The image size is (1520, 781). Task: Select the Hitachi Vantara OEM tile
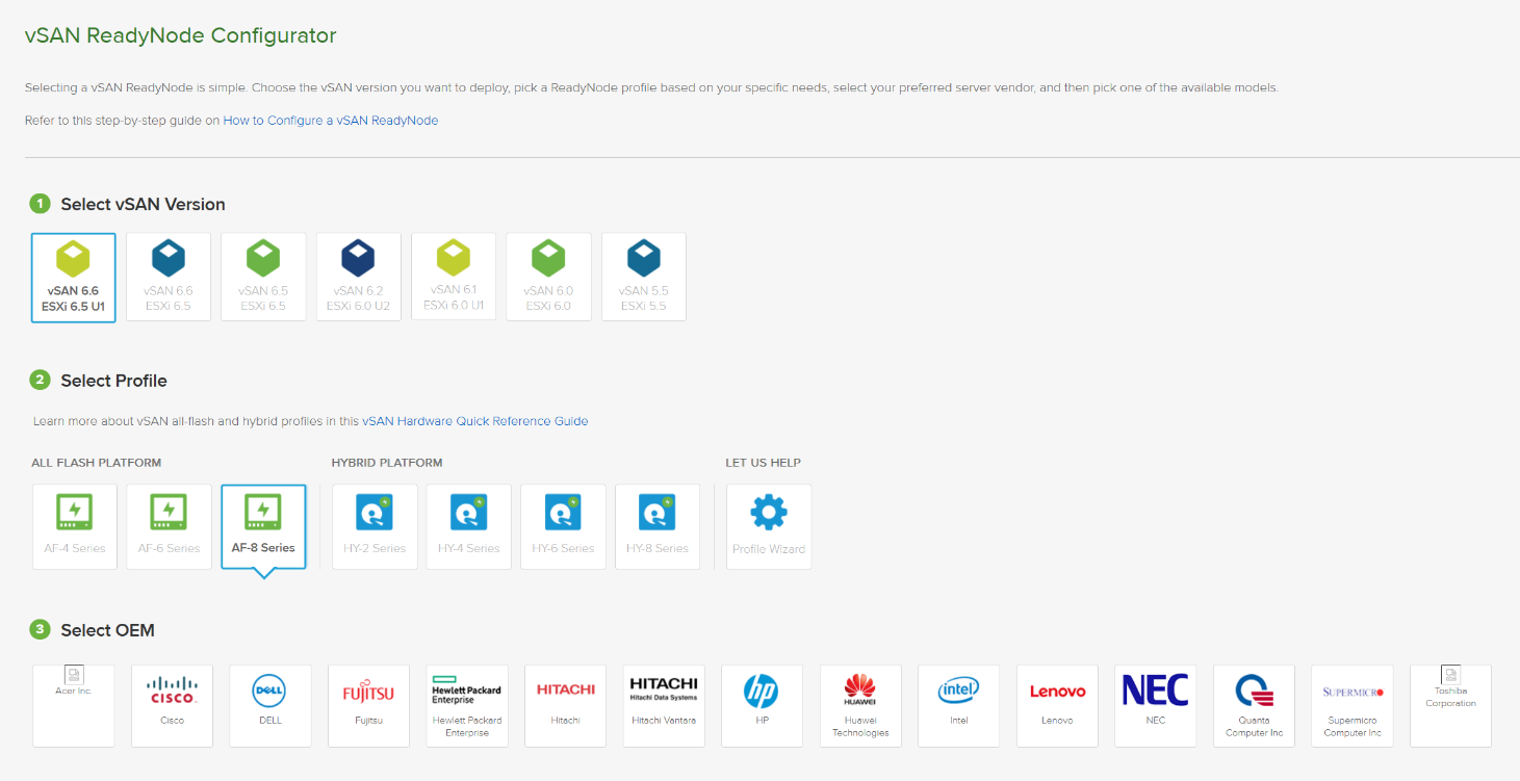point(664,706)
